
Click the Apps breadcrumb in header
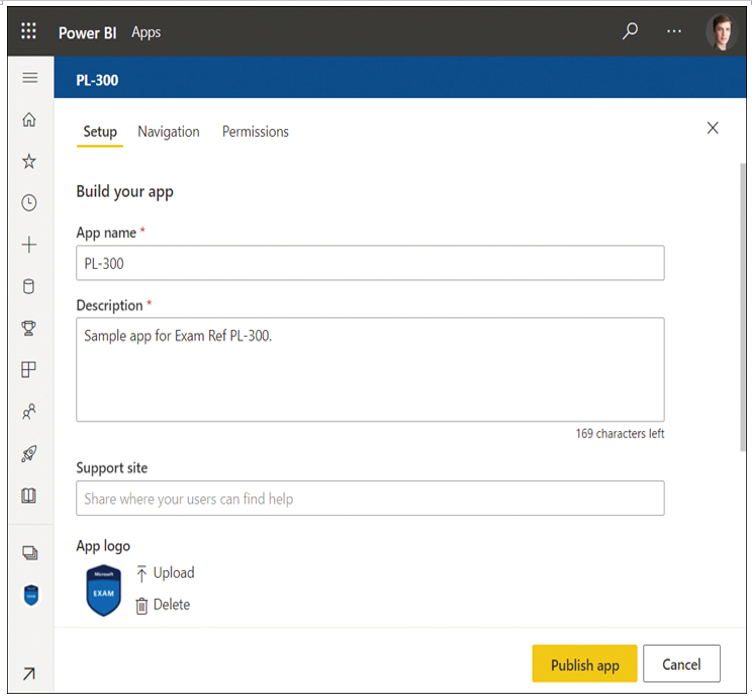(146, 33)
